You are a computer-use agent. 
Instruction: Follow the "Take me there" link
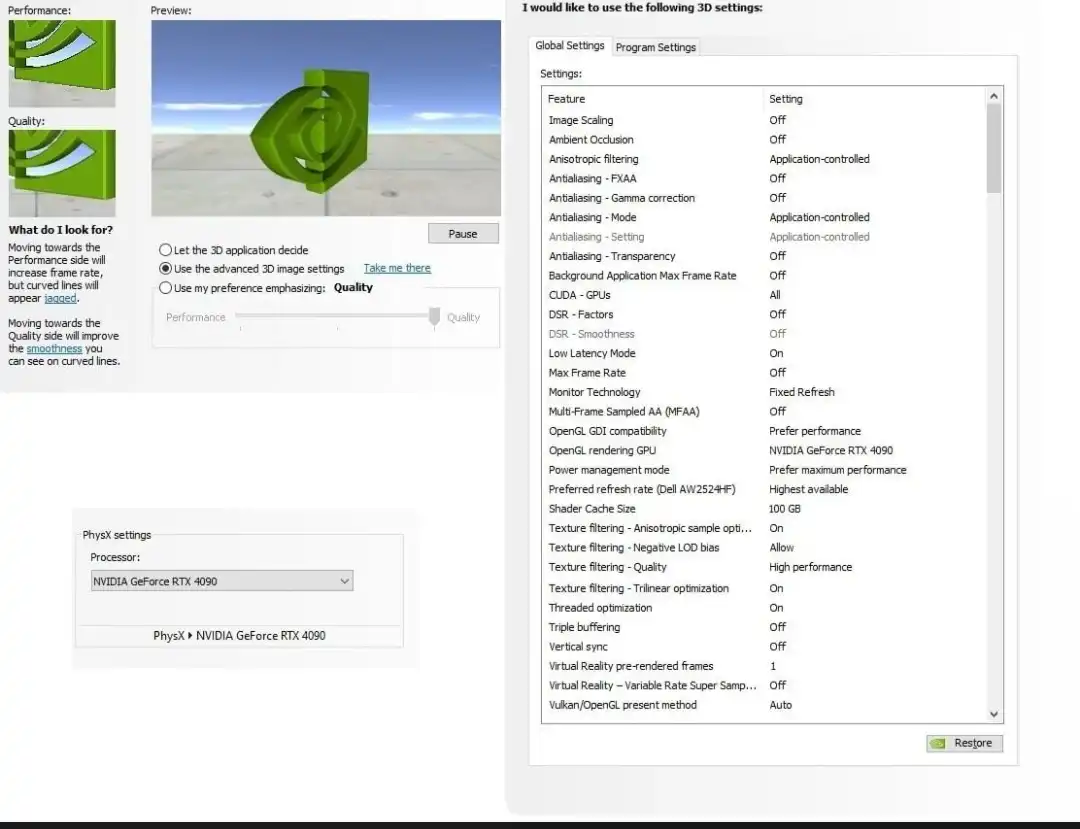tap(396, 268)
